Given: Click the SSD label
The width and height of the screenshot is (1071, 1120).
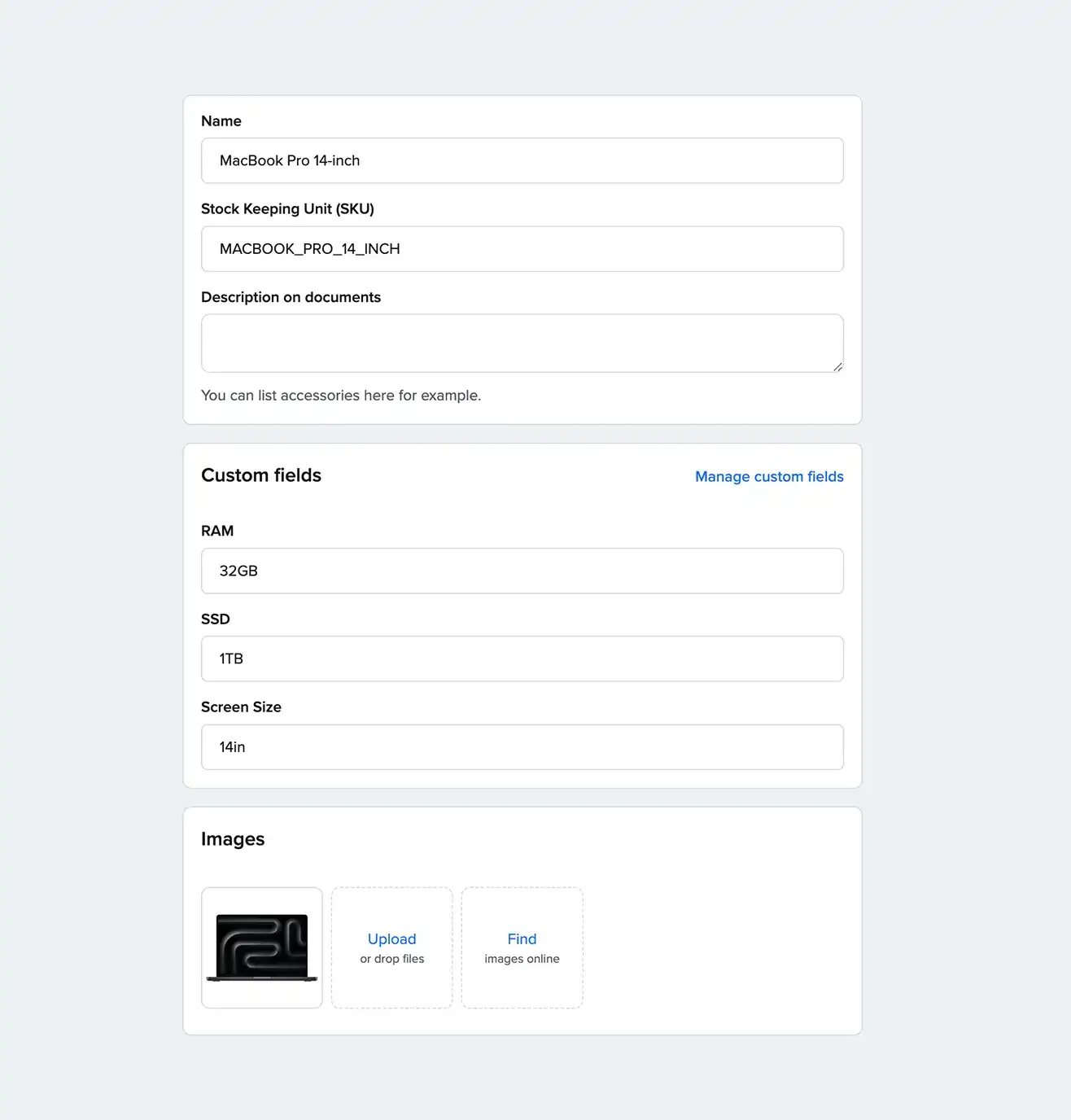Looking at the screenshot, I should tap(216, 619).
